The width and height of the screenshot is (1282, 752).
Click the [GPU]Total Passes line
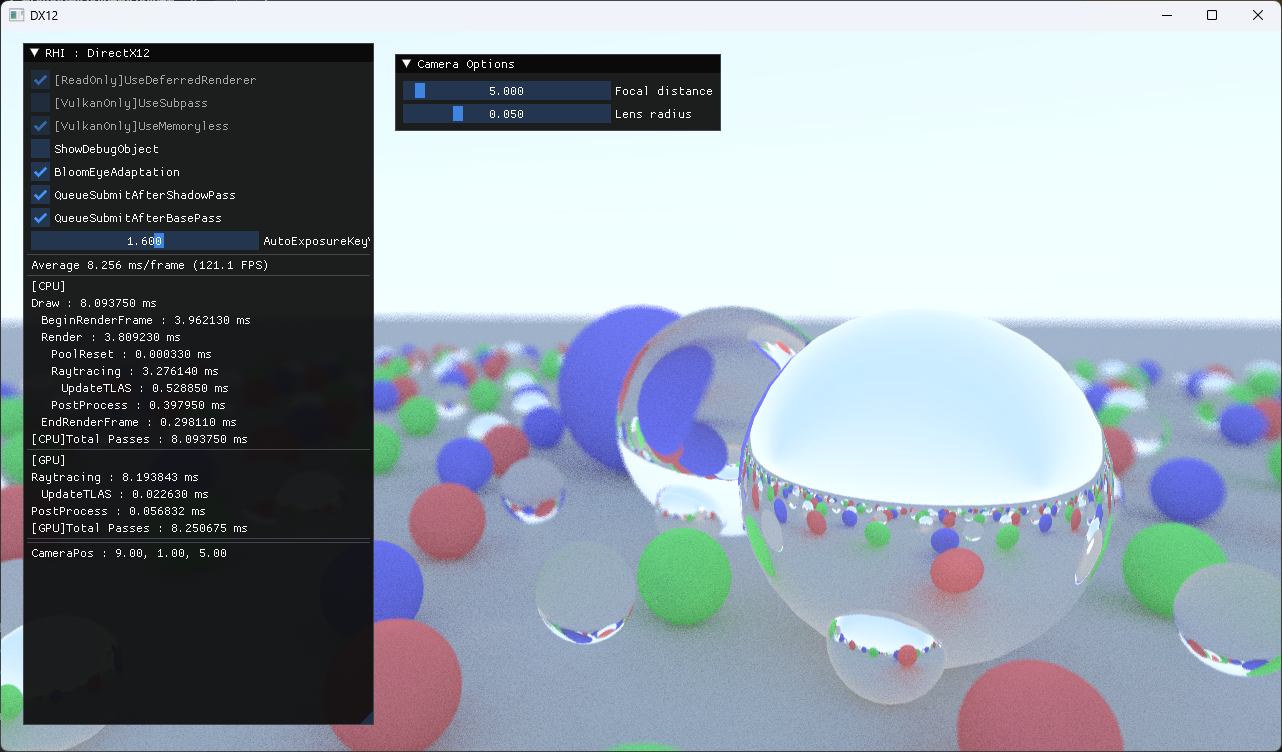pyautogui.click(x=139, y=528)
